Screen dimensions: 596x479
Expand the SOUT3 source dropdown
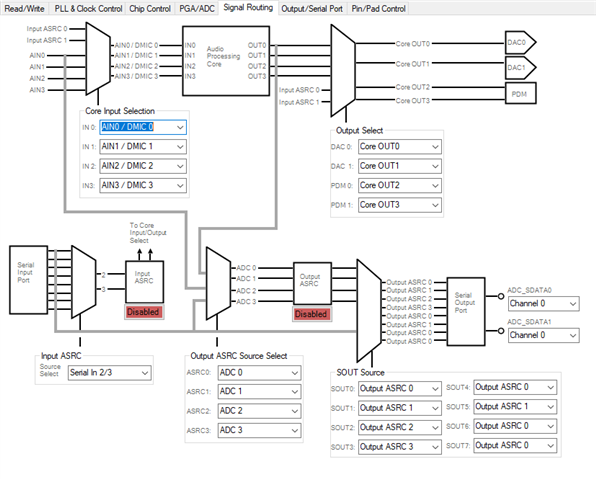pos(399,447)
